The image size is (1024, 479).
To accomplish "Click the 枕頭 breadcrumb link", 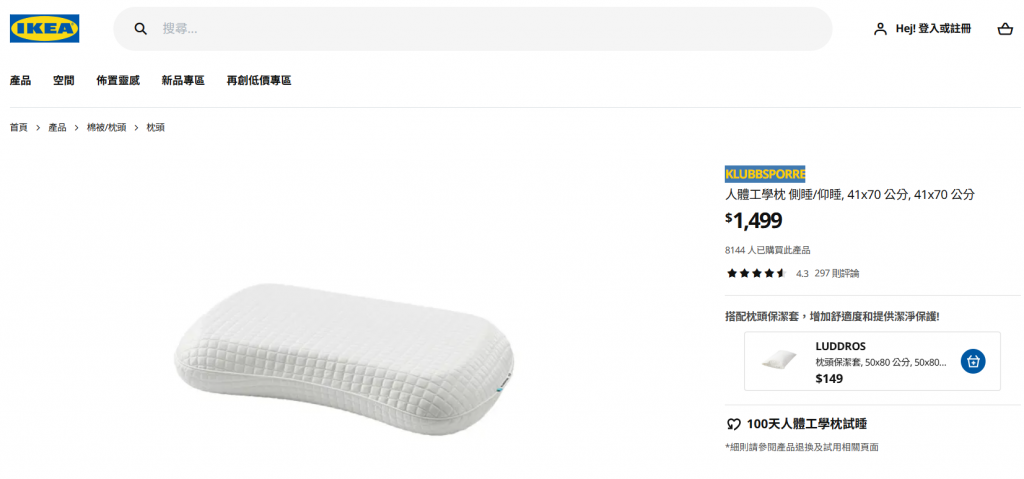I will 156,128.
